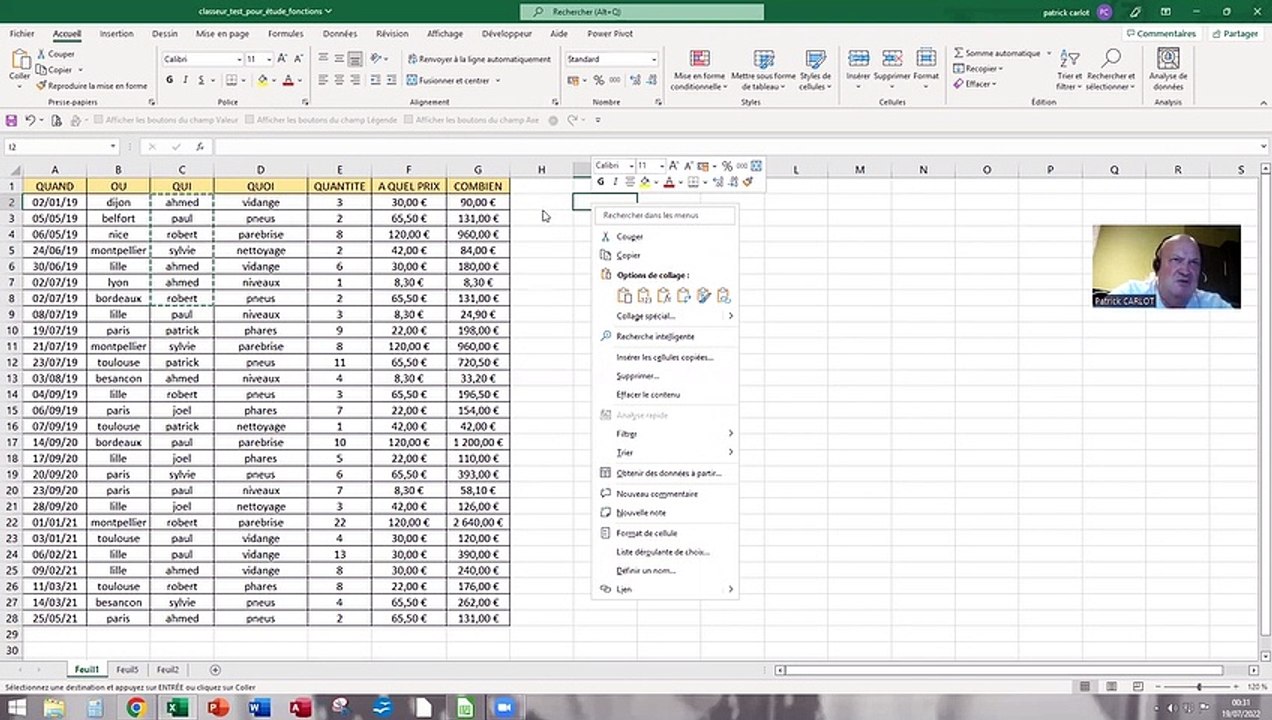
Task: Choose Effacer le contenu in context menu
Action: (648, 395)
